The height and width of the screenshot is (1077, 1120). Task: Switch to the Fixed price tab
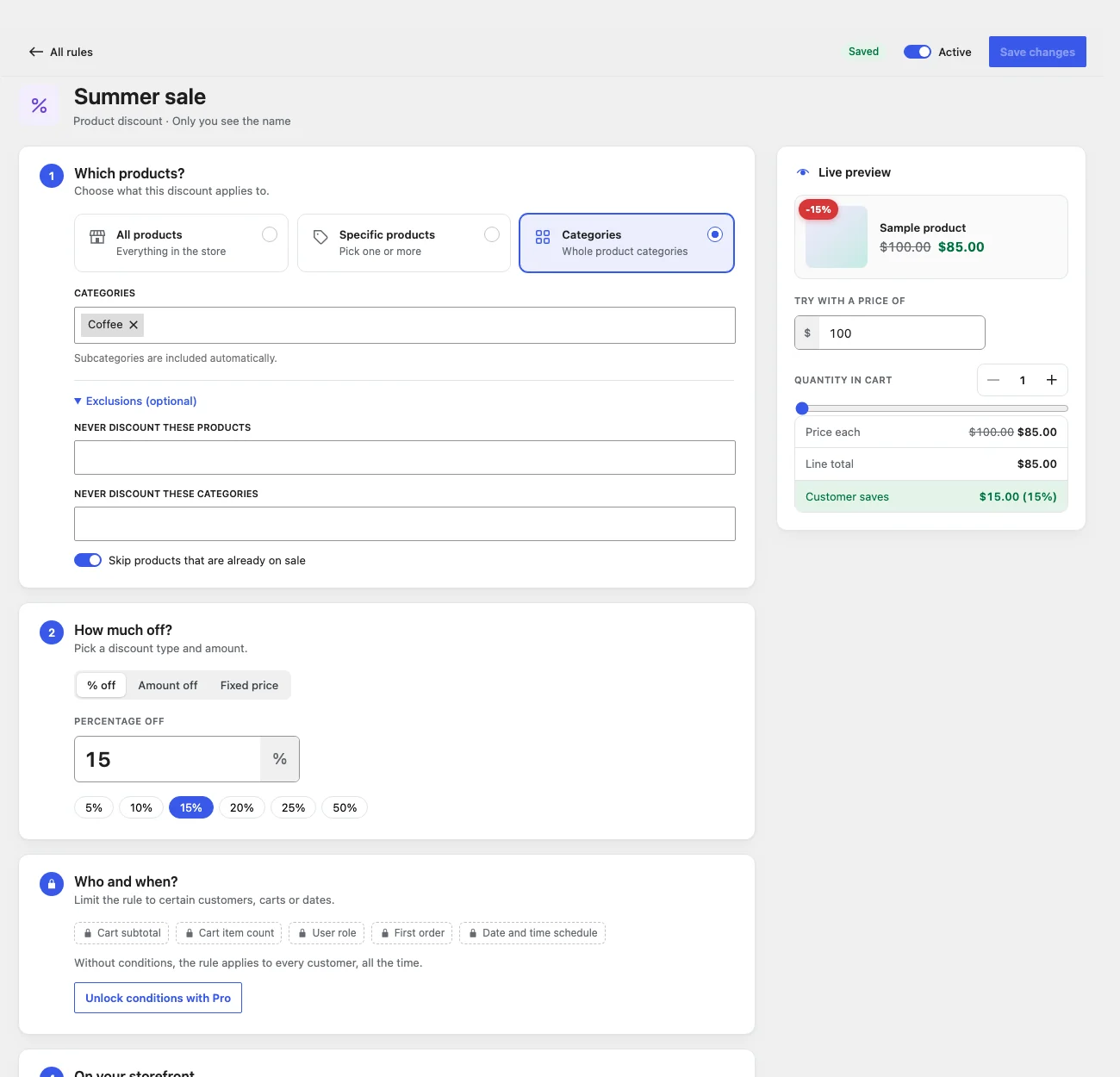pyautogui.click(x=249, y=685)
